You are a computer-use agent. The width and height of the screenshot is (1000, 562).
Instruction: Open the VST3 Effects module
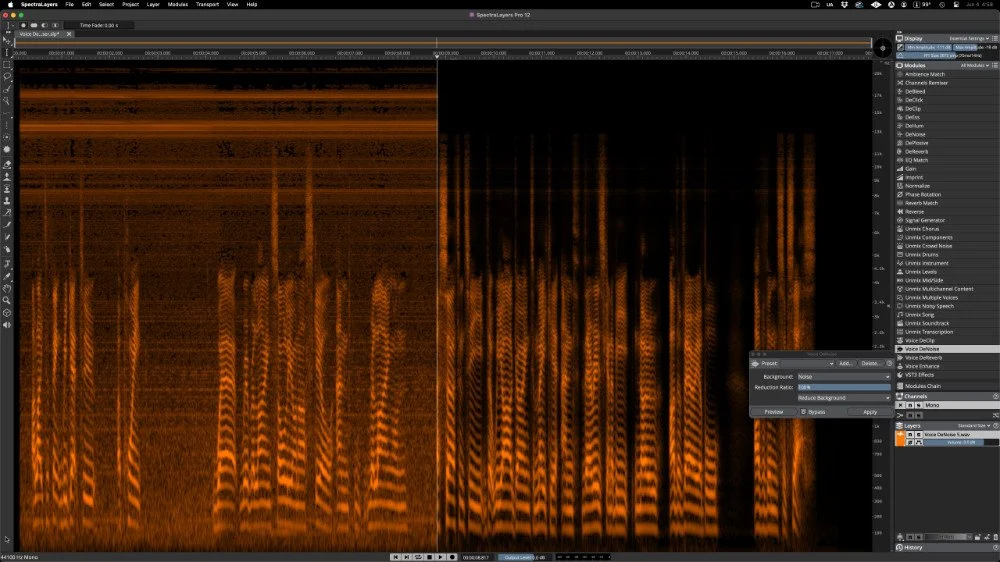tap(919, 375)
